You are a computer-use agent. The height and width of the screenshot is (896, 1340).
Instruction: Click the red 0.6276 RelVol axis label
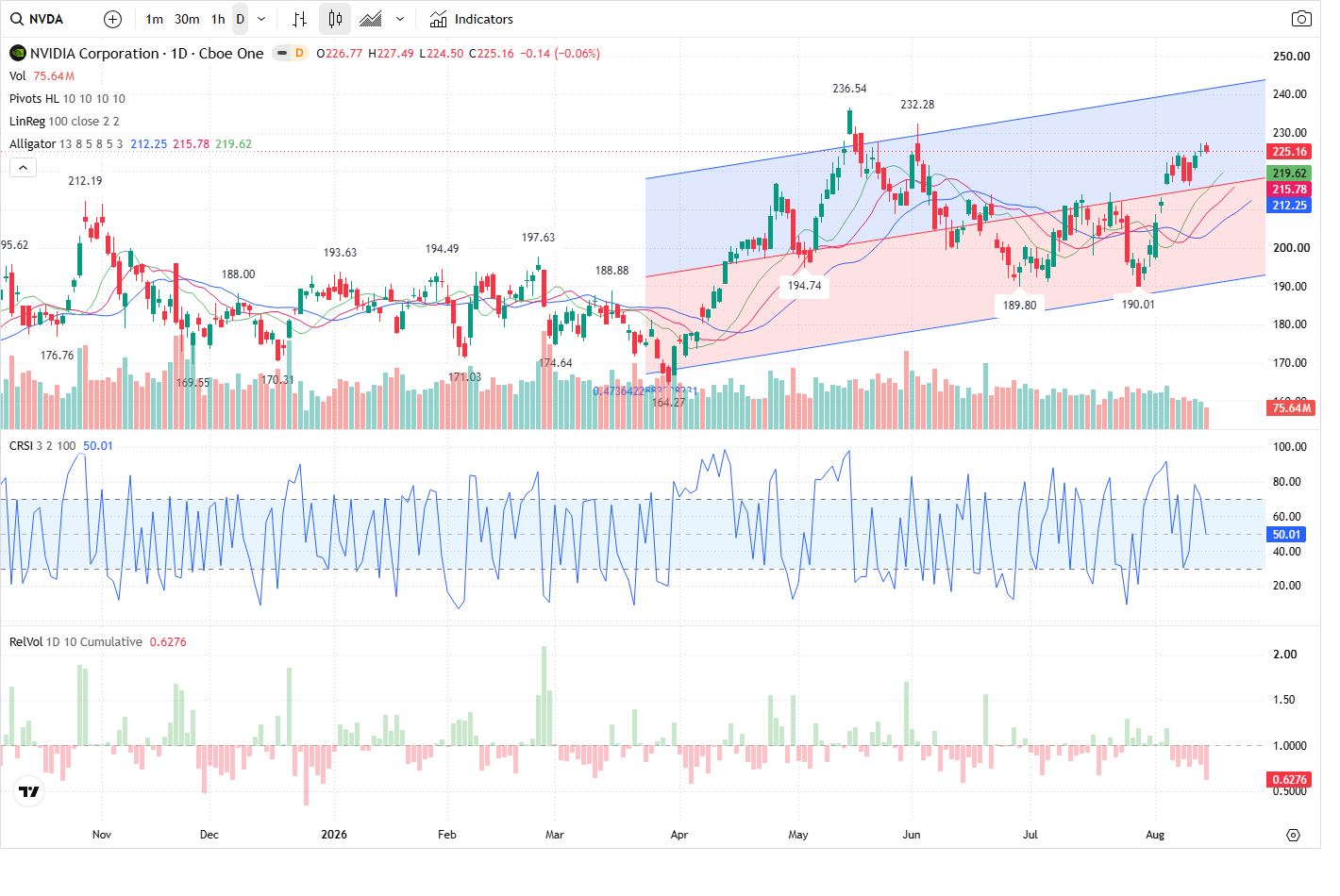pos(1289,780)
